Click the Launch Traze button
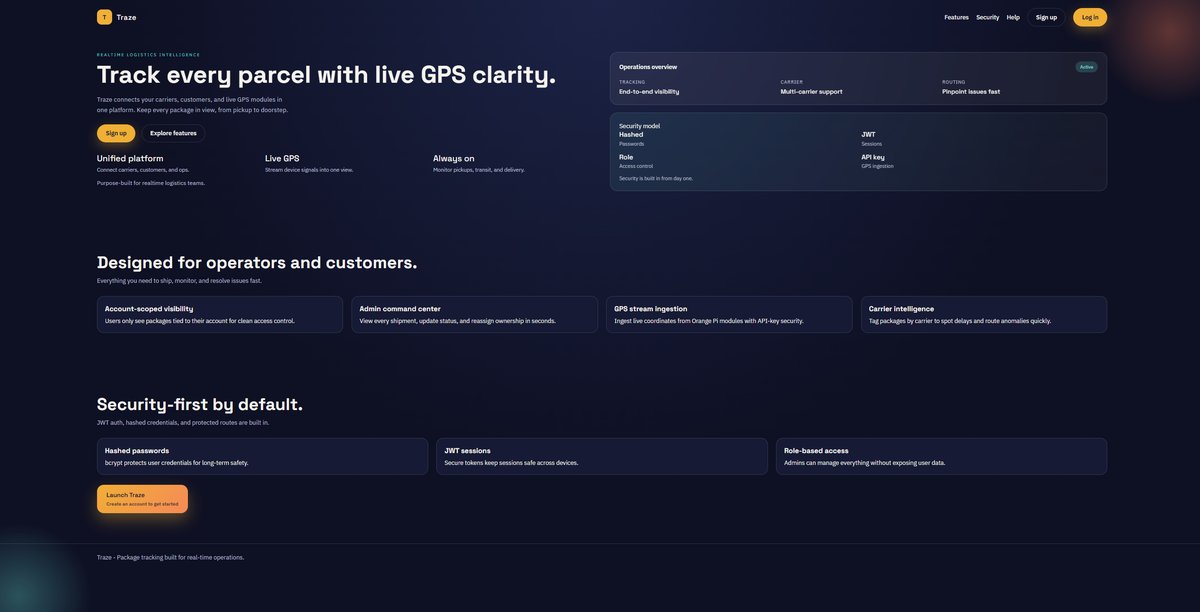Image resolution: width=1200 pixels, height=612 pixels. coord(142,499)
